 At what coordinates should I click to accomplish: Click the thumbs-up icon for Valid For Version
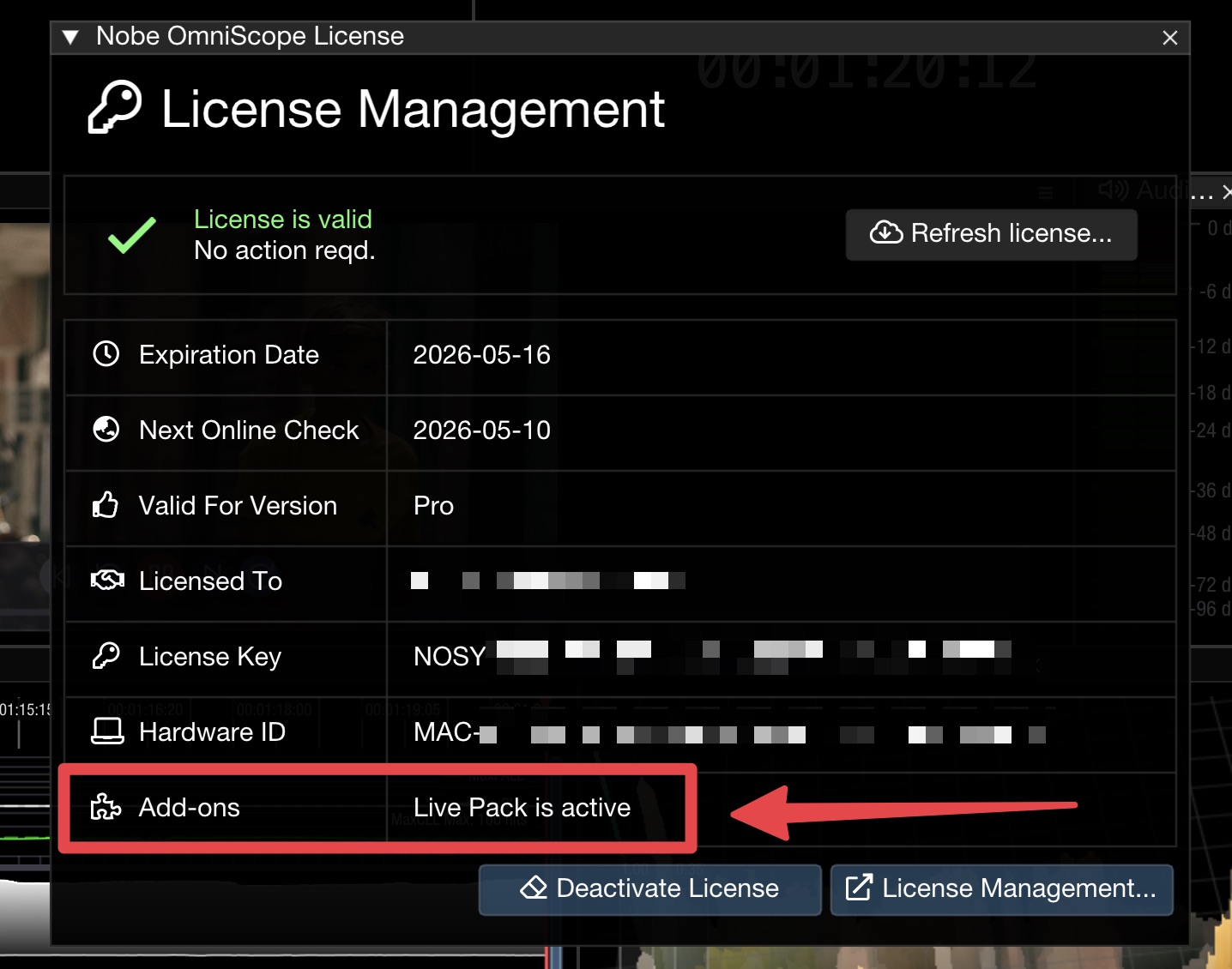click(106, 505)
